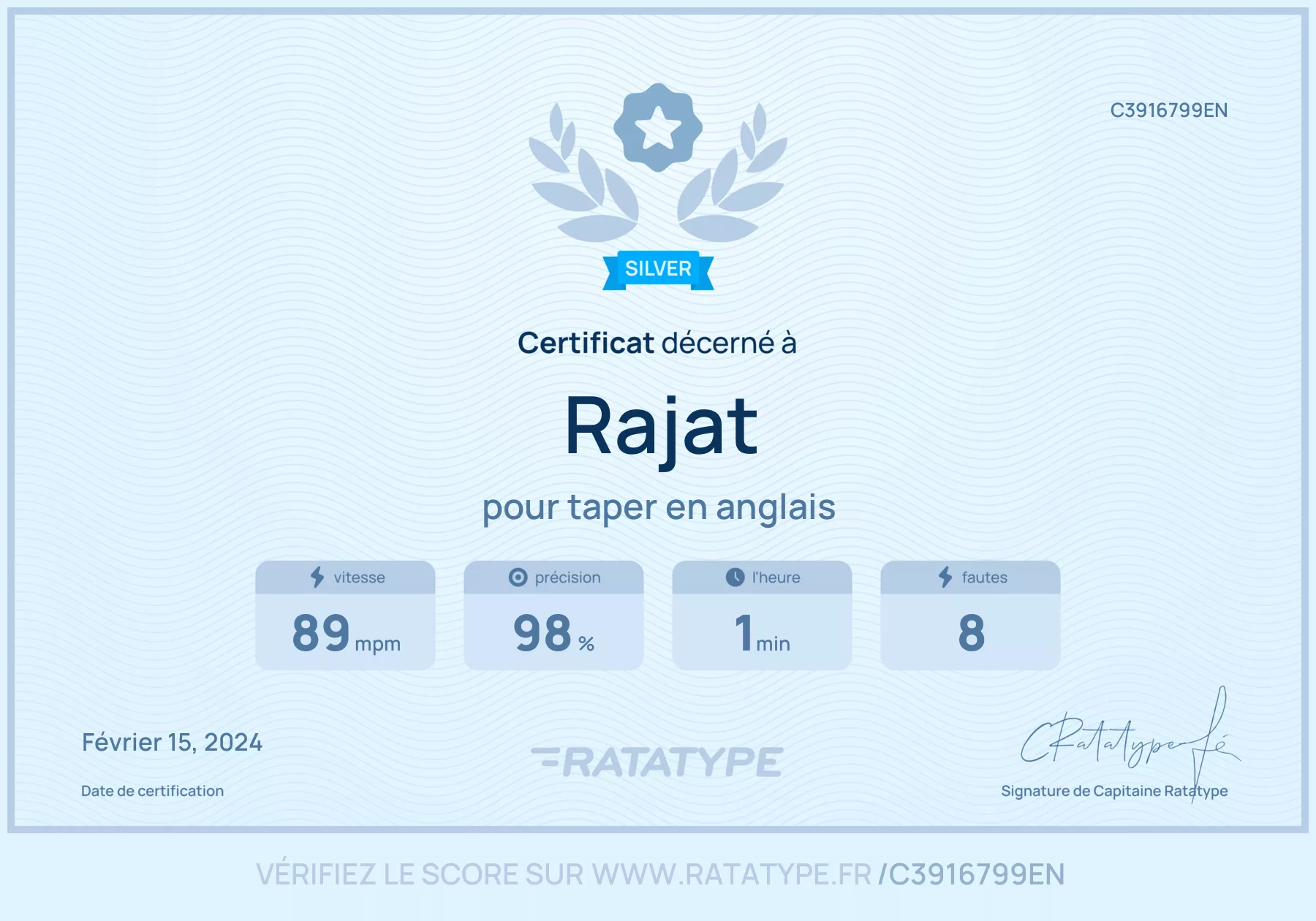This screenshot has height=921, width=1316.
Task: Click the heading 'Certificat décerné à'
Action: (x=657, y=343)
